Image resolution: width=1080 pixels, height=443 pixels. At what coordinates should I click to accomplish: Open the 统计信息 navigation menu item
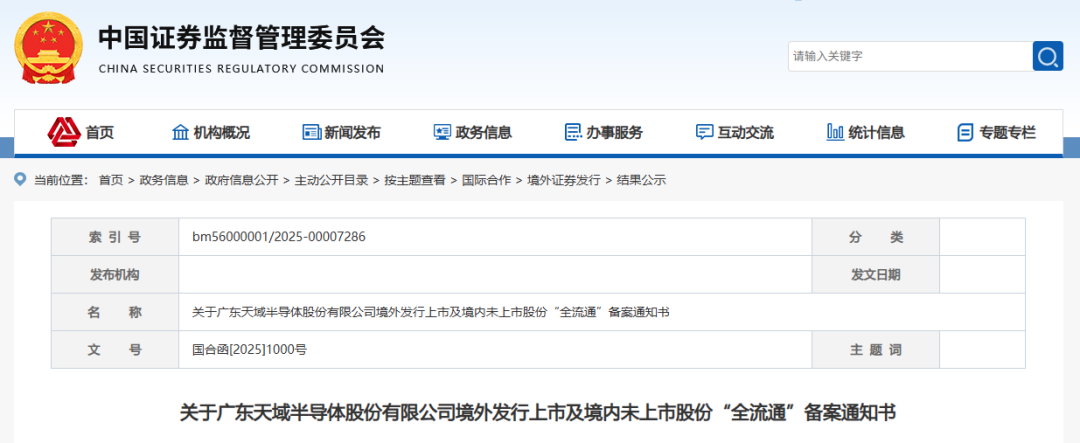[876, 133]
